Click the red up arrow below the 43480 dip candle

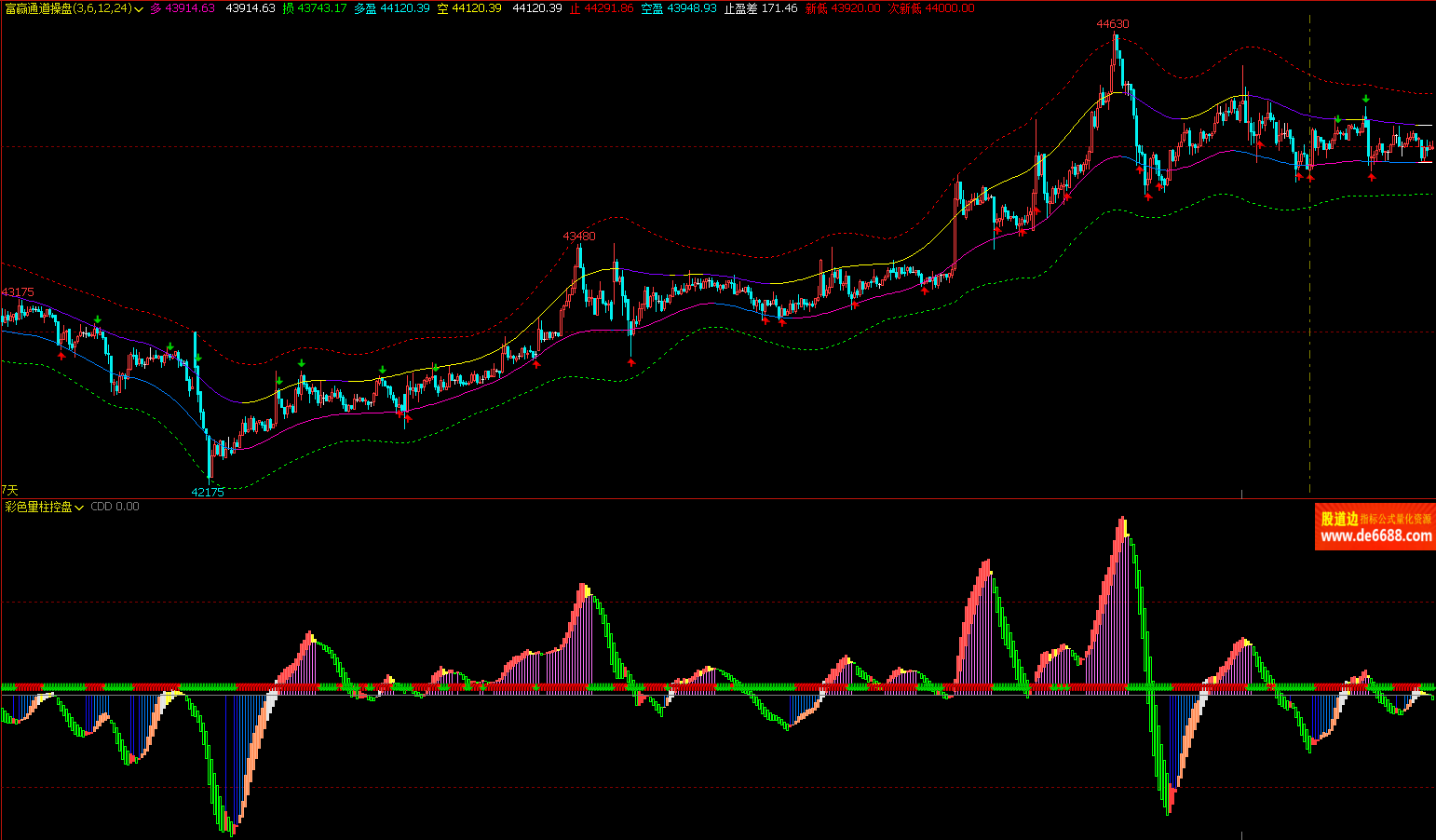click(x=631, y=361)
